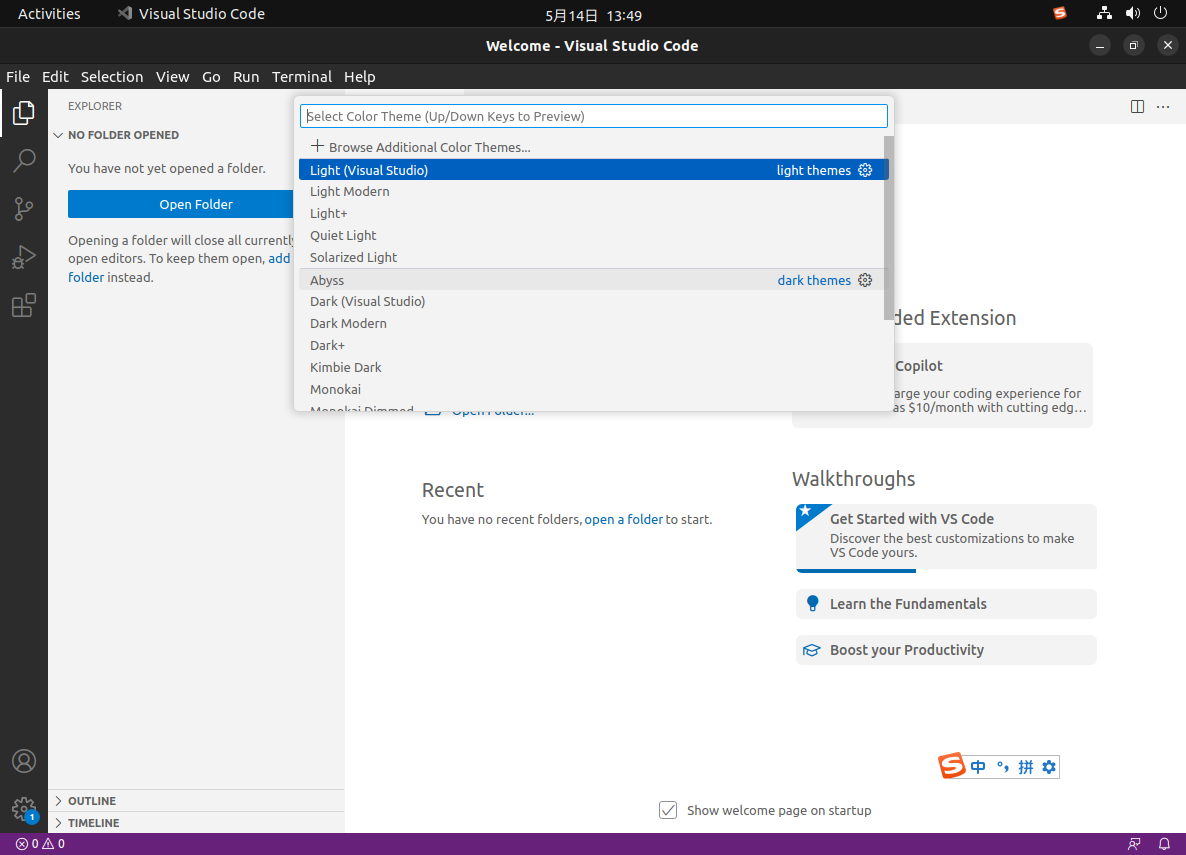This screenshot has height=855, width=1186.
Task: Open notifications bell in status bar
Action: tap(1164, 844)
